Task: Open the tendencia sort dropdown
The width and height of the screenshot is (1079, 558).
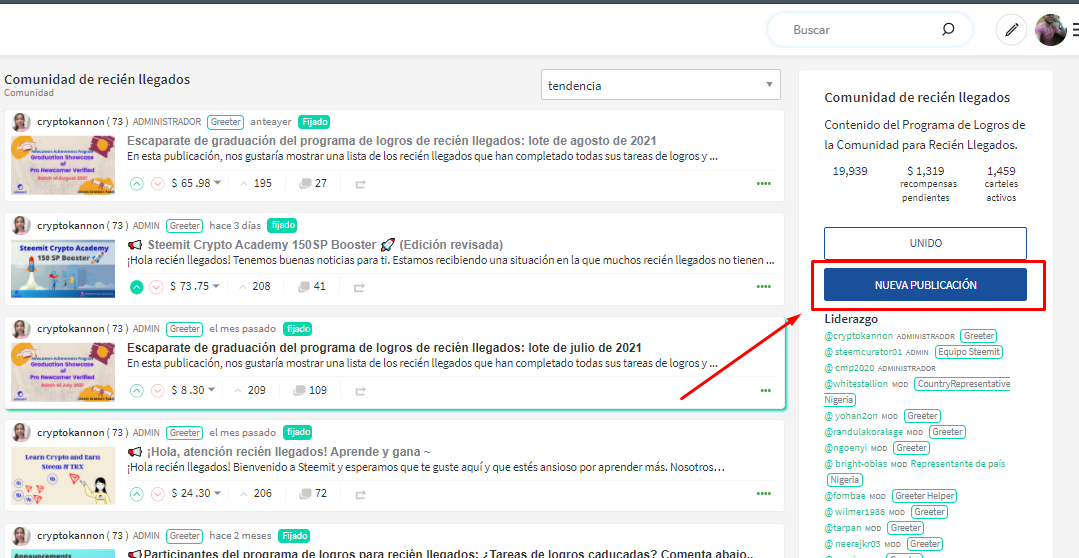Action: click(x=661, y=85)
